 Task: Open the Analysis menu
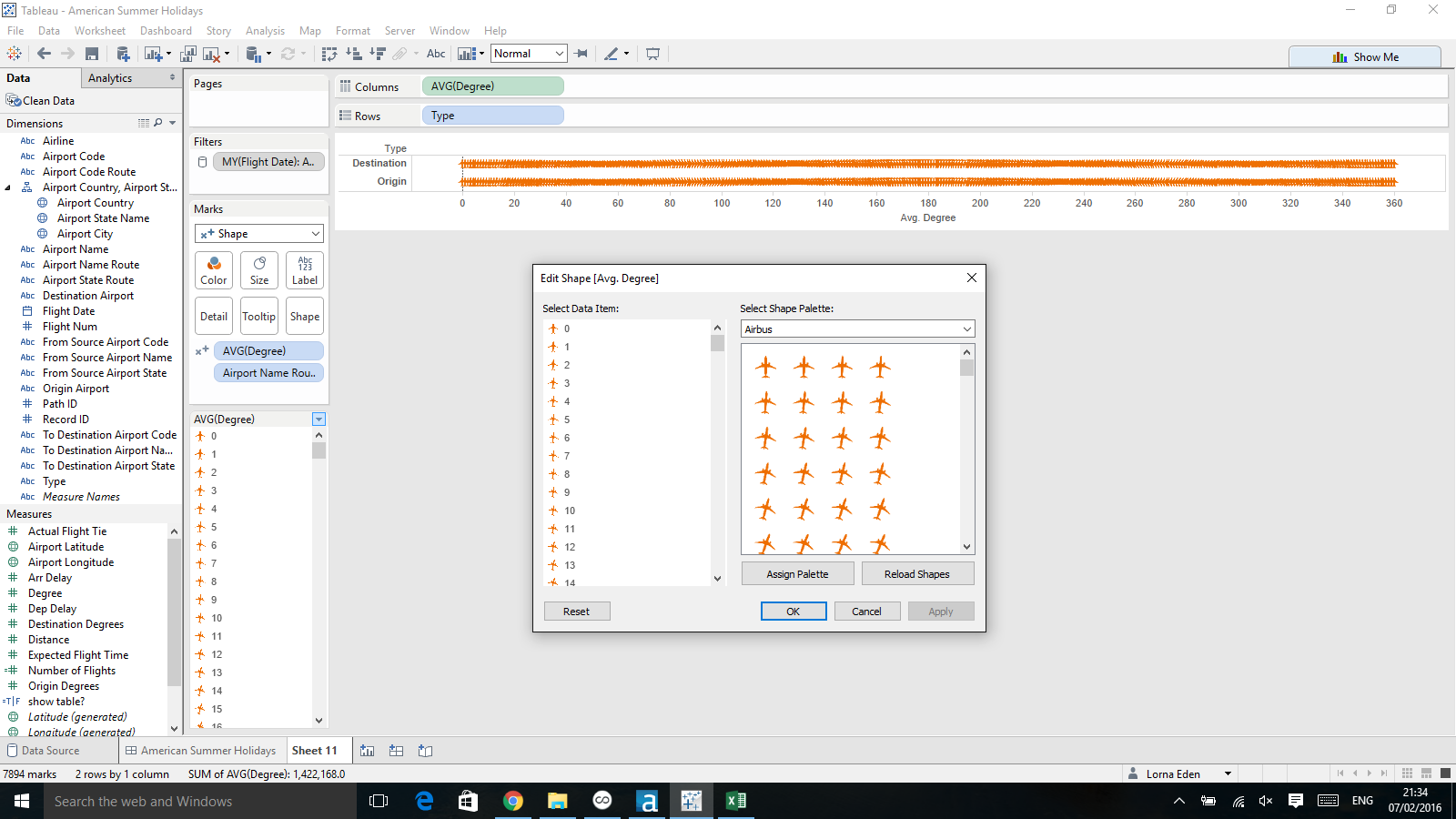[265, 31]
